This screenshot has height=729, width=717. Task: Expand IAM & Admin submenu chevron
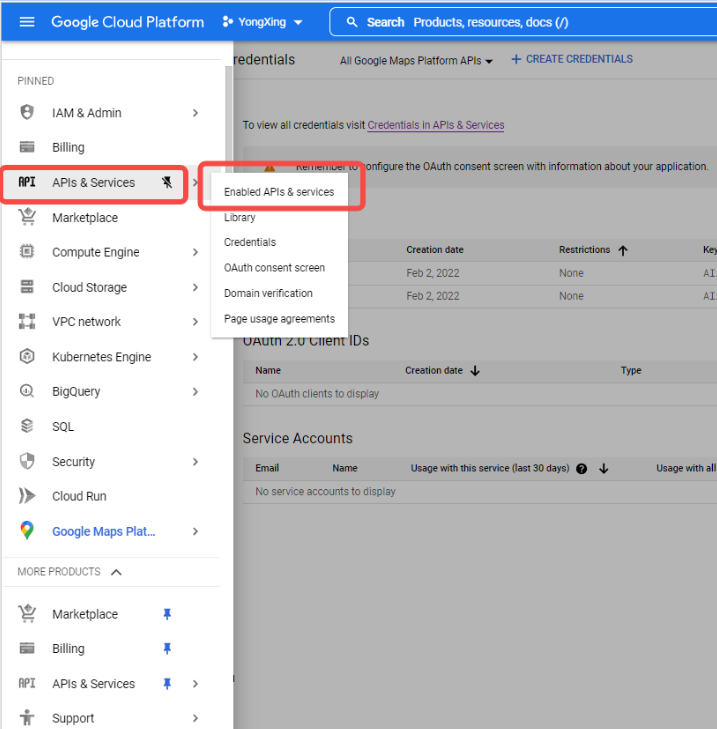click(195, 113)
